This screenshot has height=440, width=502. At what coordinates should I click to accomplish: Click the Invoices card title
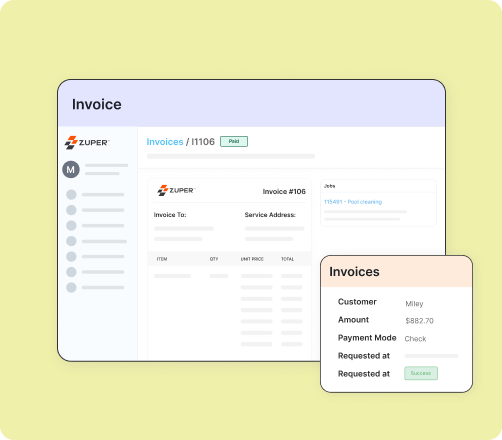click(x=354, y=272)
